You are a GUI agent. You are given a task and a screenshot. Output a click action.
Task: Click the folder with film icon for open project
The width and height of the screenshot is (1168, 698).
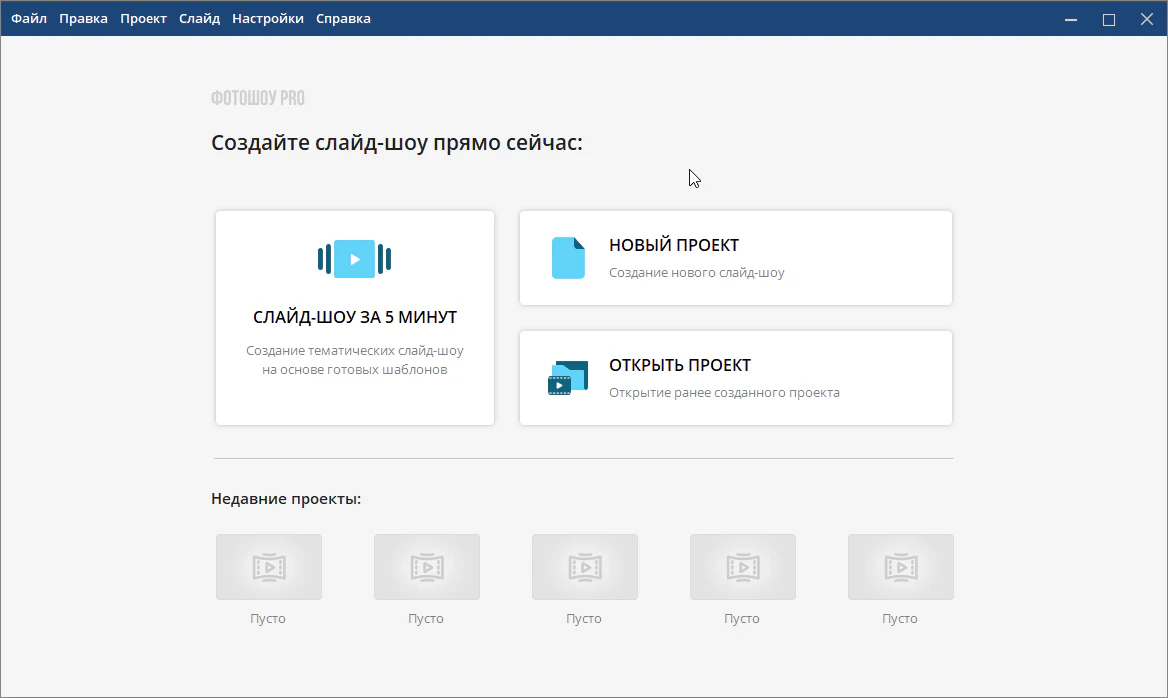click(567, 378)
